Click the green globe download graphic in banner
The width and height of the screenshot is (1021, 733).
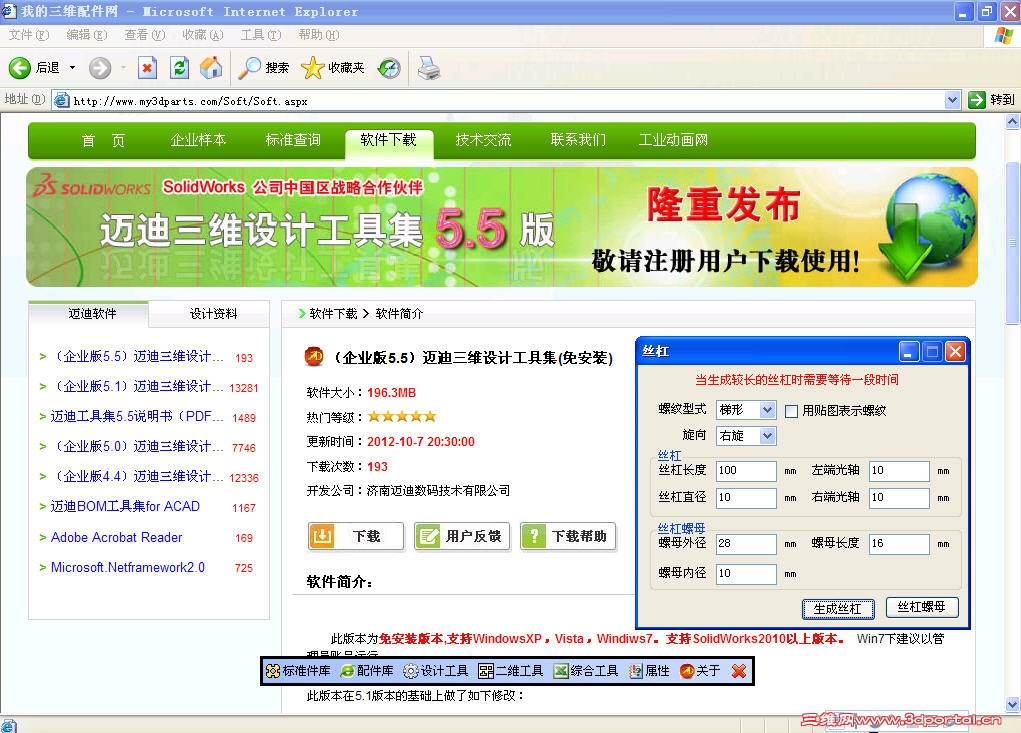point(927,227)
